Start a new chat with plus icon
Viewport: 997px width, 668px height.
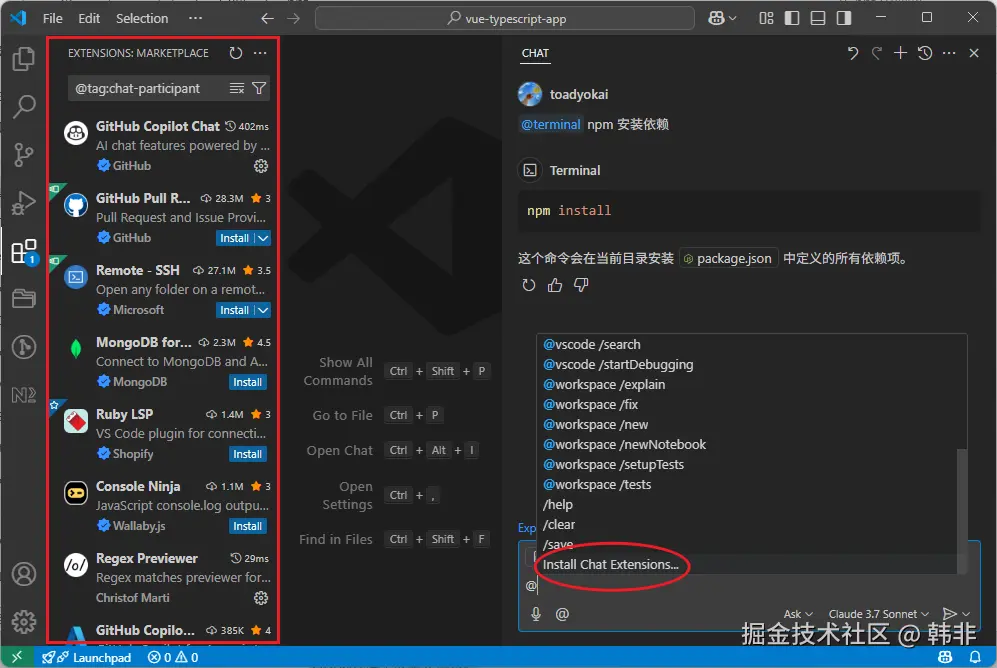coord(900,53)
